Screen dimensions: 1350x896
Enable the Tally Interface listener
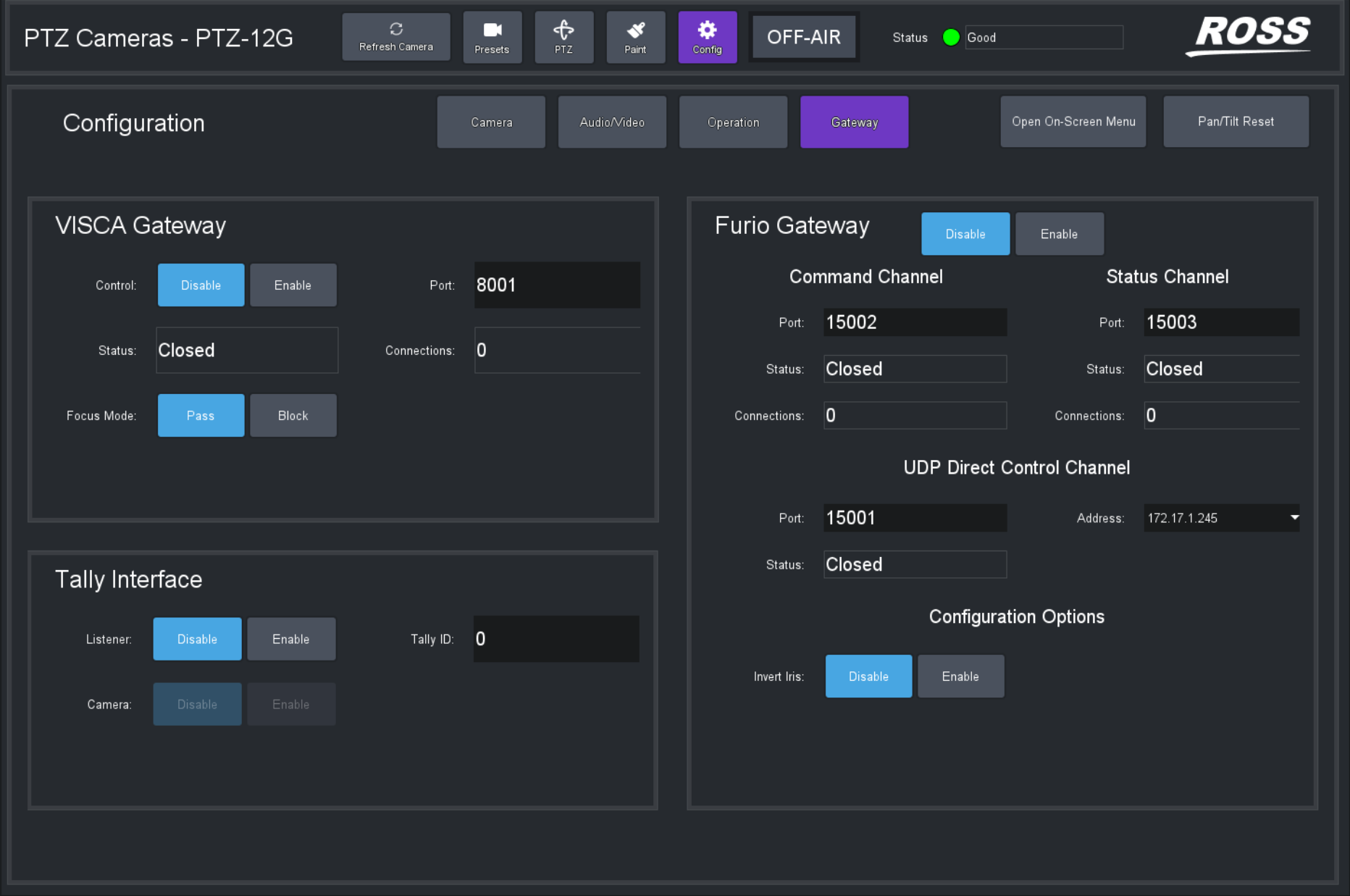(291, 639)
